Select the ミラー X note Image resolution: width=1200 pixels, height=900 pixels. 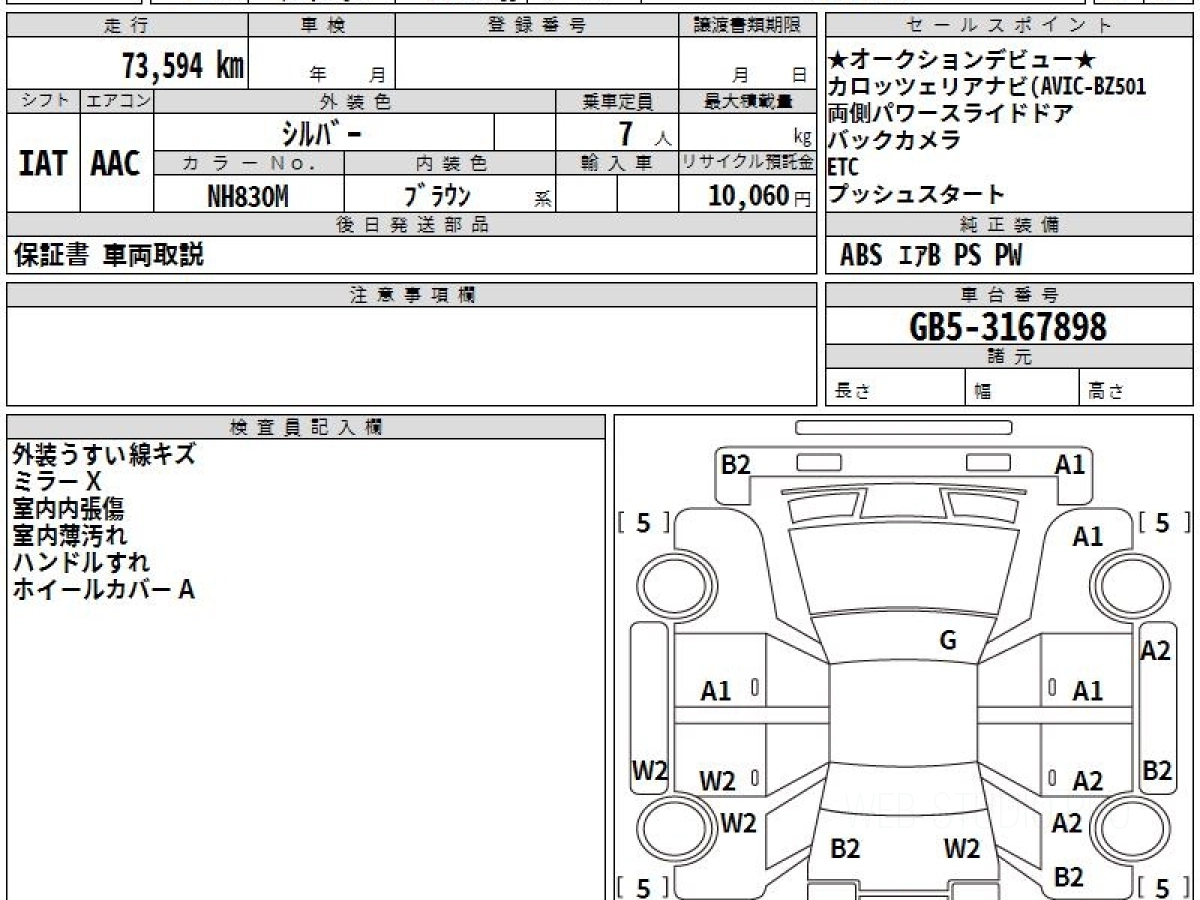click(x=57, y=482)
